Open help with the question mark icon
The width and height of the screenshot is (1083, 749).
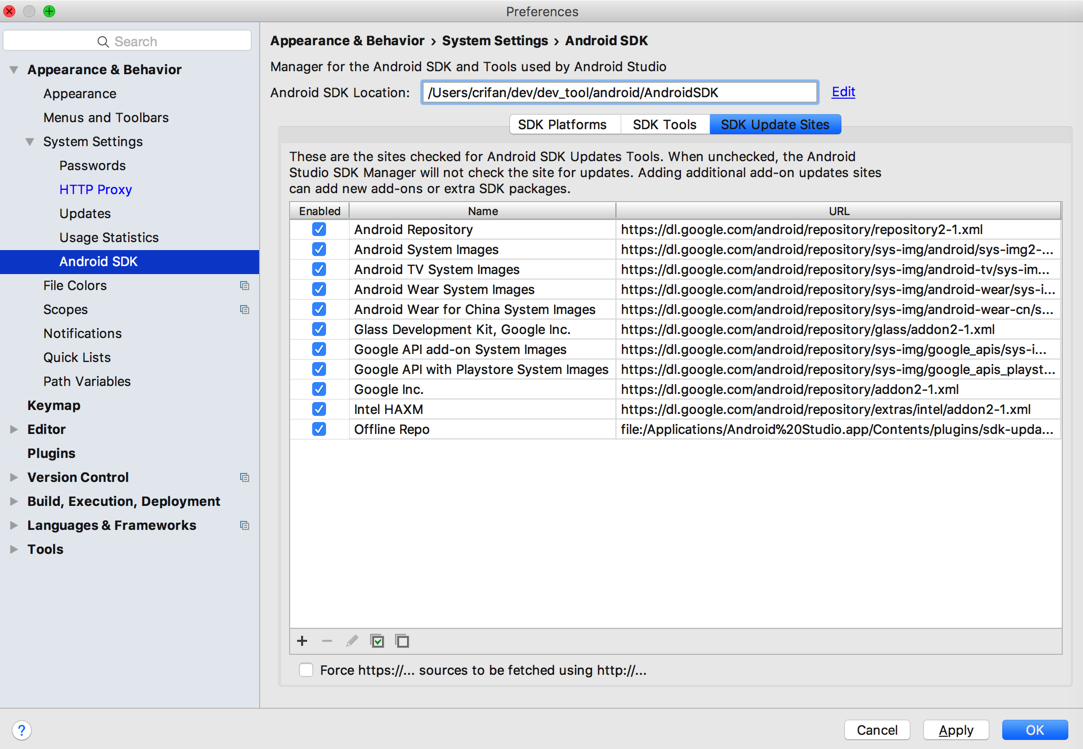(x=21, y=730)
